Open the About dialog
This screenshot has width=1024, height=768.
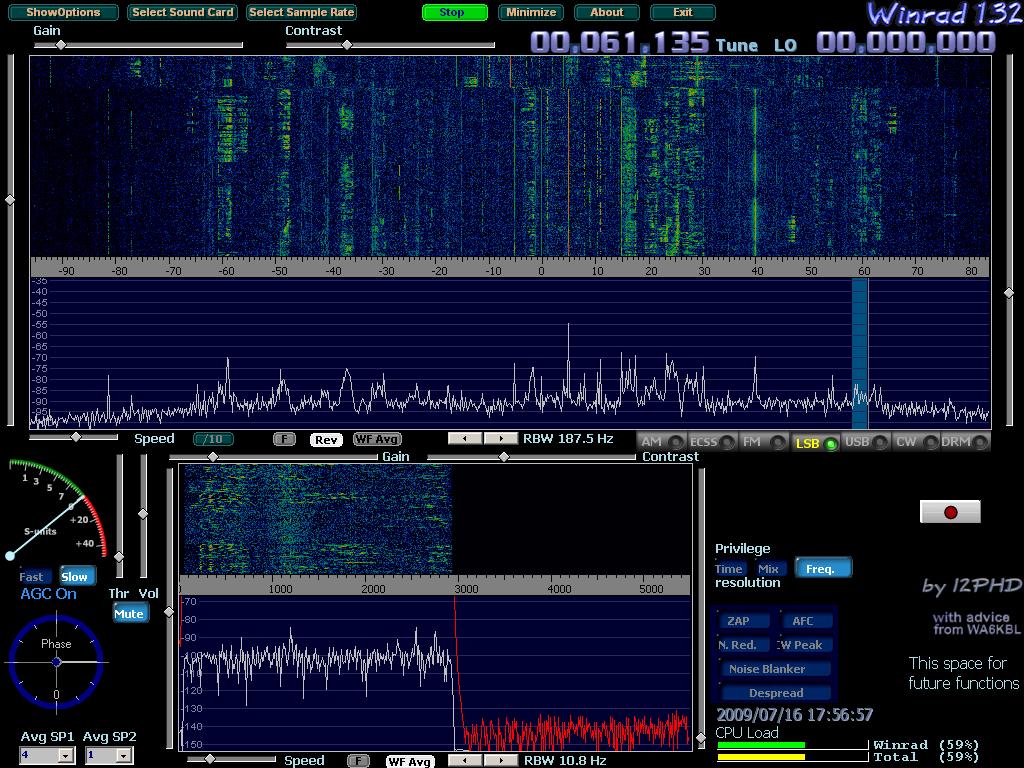coord(607,12)
